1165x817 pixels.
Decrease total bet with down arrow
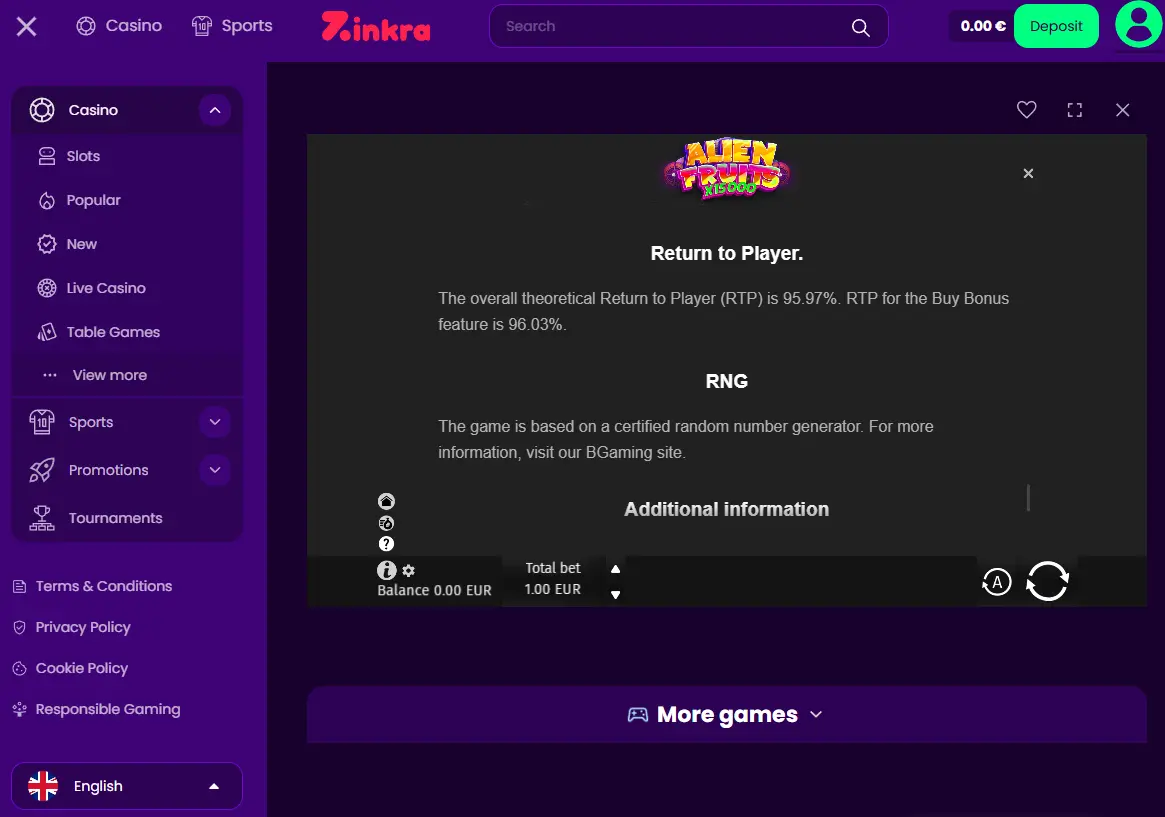point(615,594)
